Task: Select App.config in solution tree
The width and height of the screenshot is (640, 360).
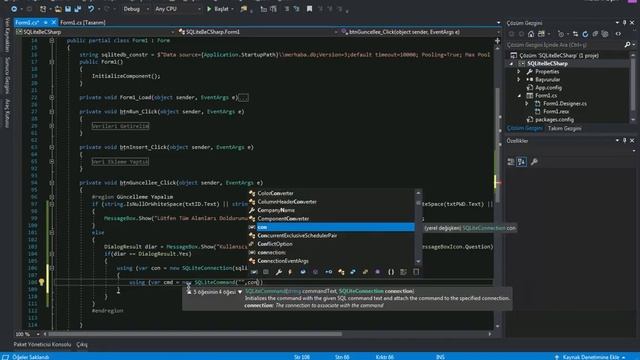Action: (x=548, y=87)
